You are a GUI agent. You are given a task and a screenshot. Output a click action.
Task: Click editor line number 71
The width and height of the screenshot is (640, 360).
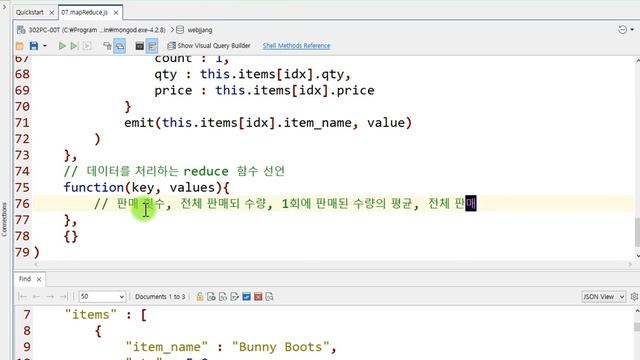pos(22,123)
